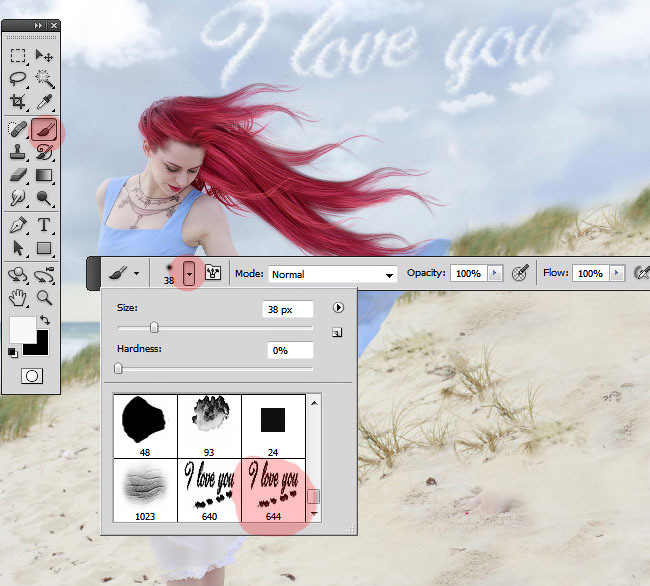650x586 pixels.
Task: Click the brush list scroll up arrow
Action: pos(314,403)
